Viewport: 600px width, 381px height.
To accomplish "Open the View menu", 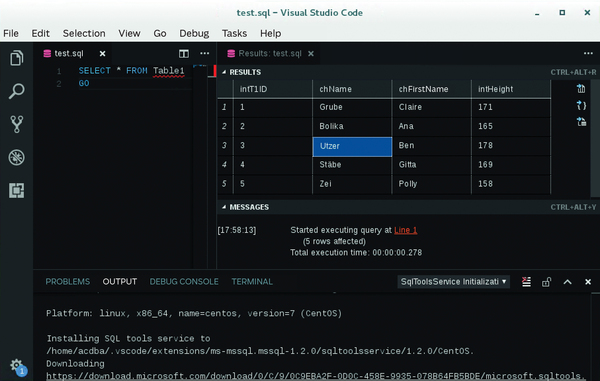I will click(x=129, y=34).
